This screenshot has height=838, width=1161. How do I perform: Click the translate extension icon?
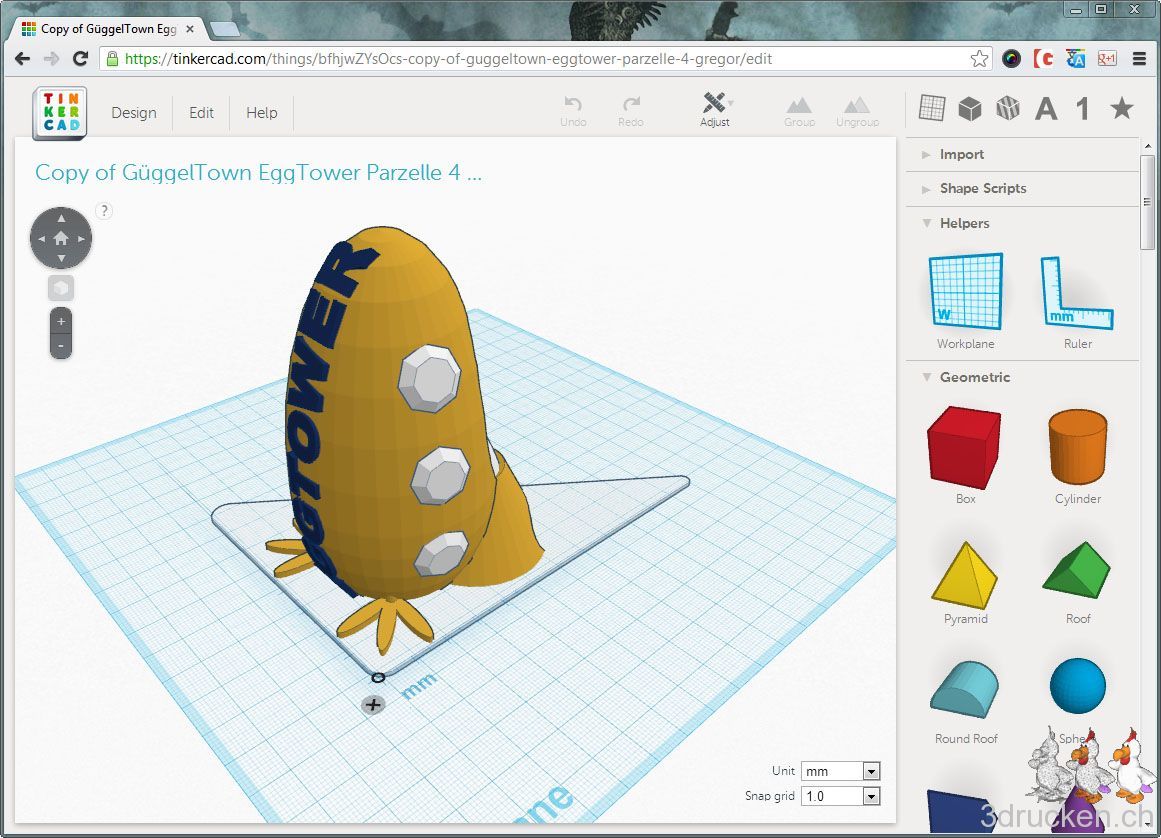pos(1076,58)
